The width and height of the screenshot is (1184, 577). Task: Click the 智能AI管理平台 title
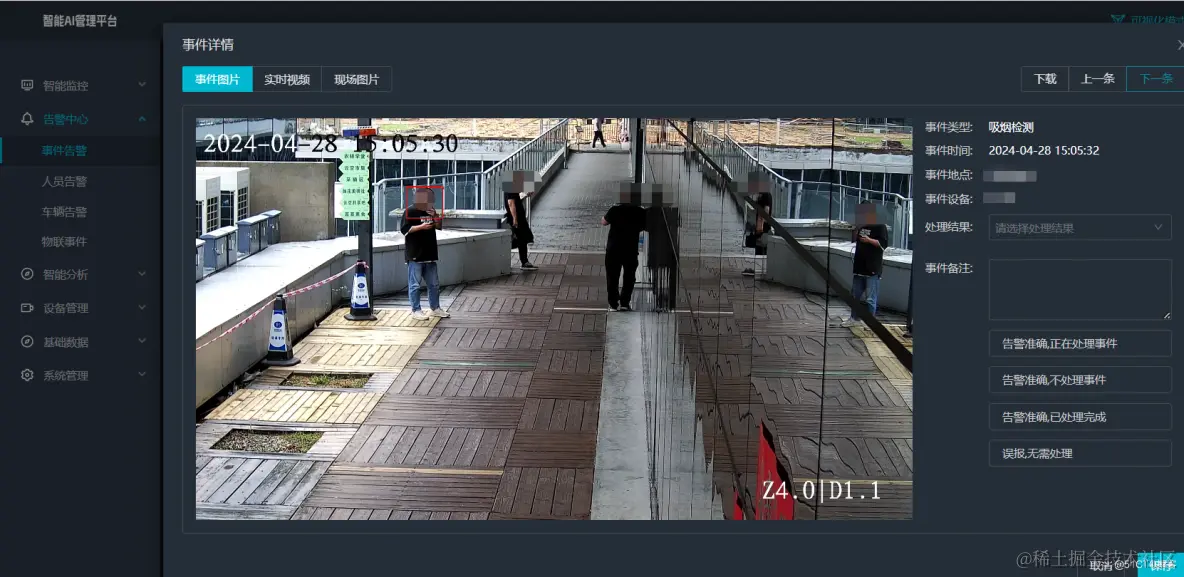79,21
